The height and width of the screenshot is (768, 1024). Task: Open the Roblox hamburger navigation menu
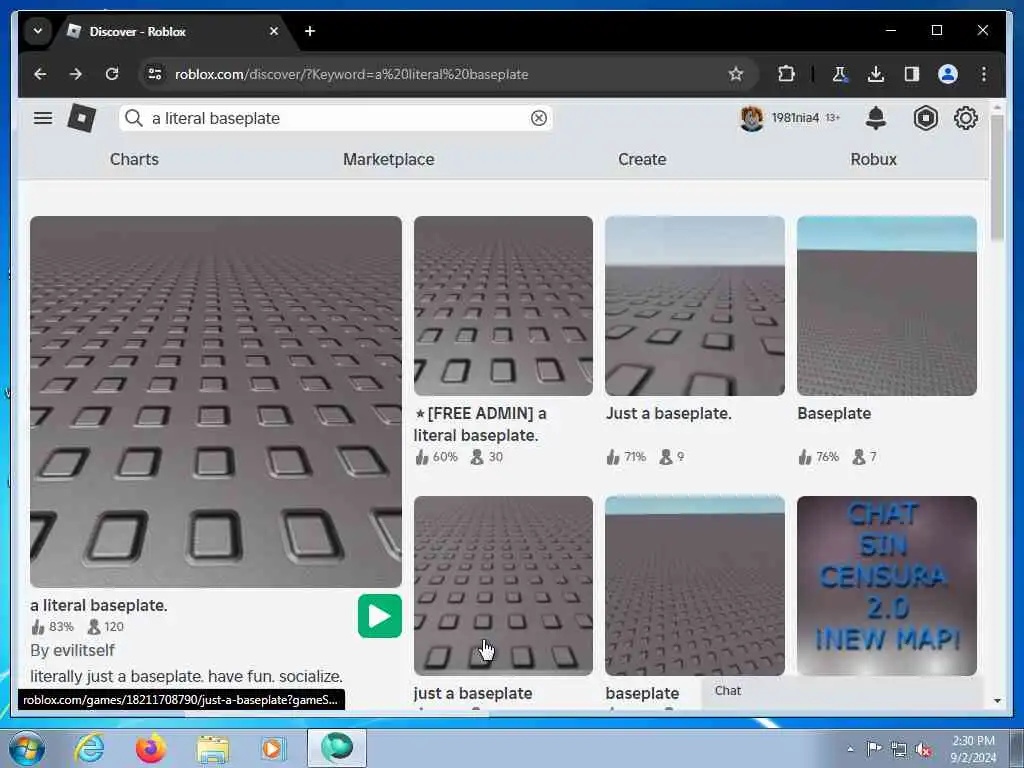pos(43,118)
